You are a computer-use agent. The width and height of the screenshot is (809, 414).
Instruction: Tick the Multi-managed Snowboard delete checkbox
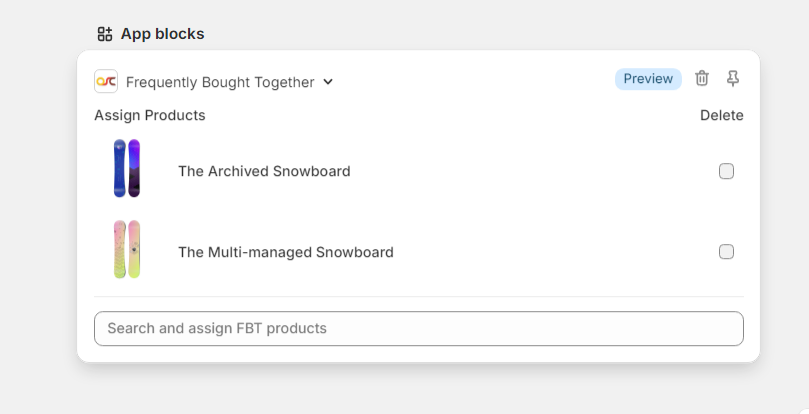[726, 252]
